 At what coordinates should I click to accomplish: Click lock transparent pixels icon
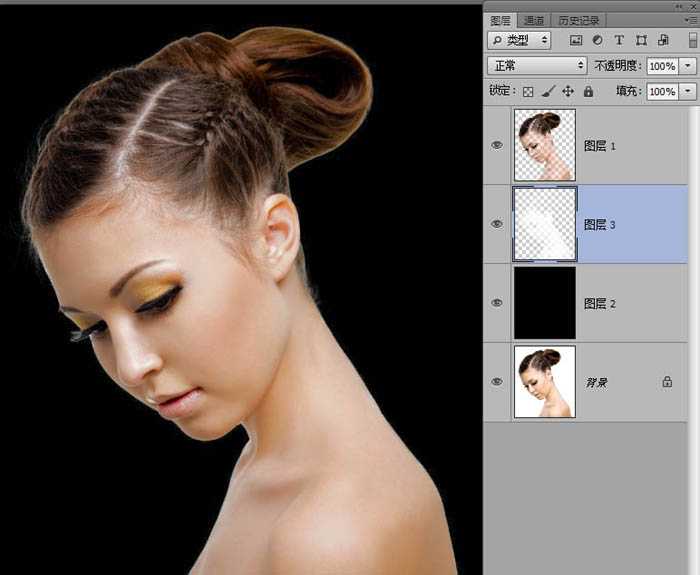click(529, 91)
